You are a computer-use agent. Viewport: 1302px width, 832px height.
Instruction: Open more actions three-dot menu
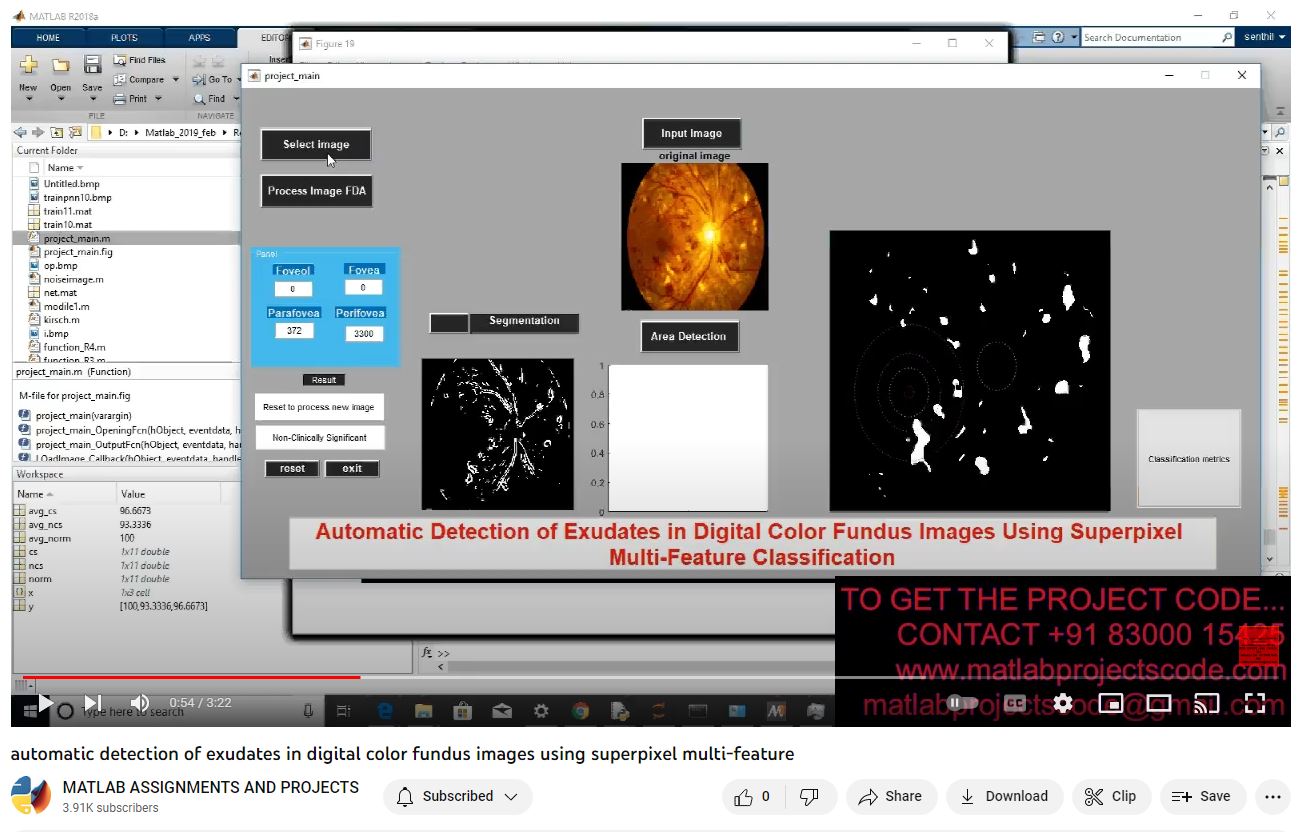[1272, 796]
